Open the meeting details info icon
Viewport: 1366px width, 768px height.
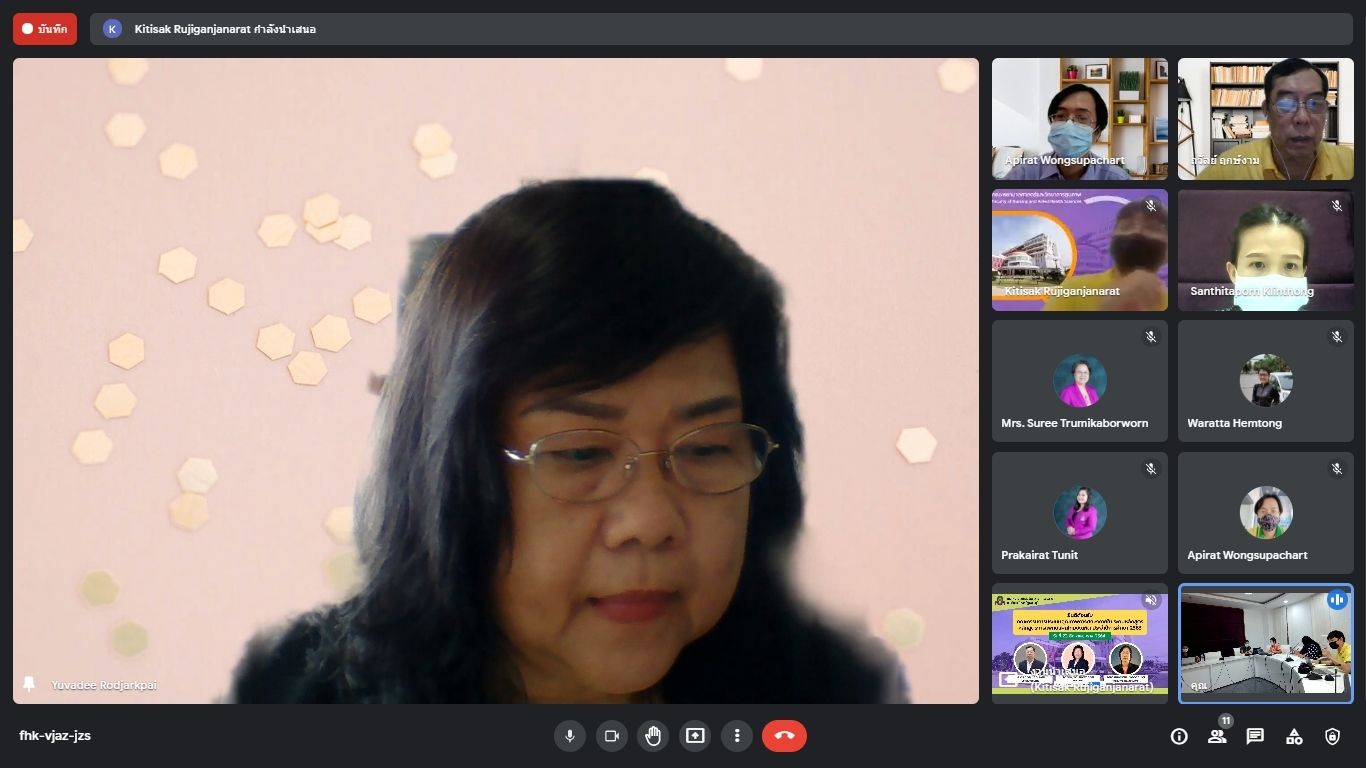click(x=1179, y=736)
